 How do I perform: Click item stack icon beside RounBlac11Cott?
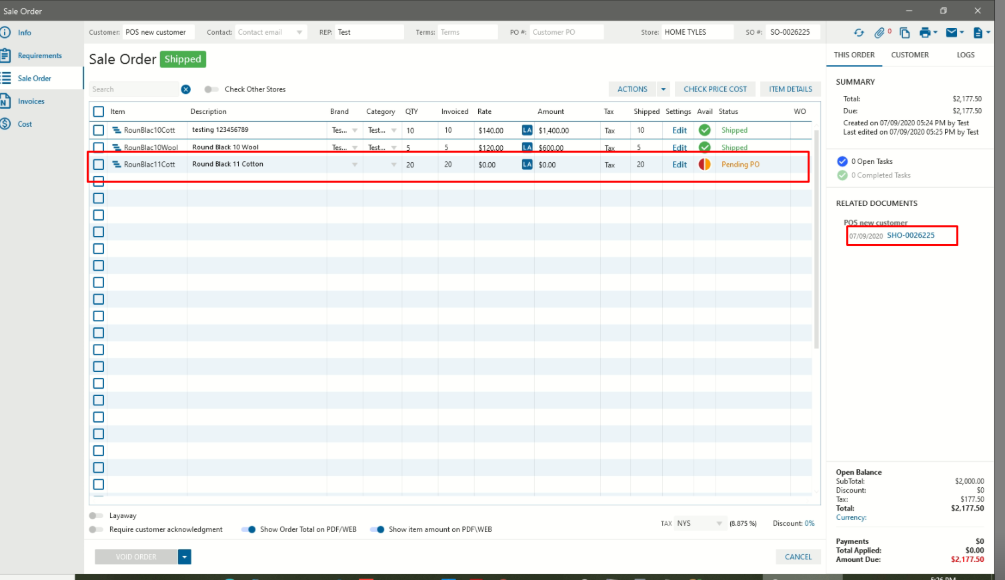pos(117,164)
